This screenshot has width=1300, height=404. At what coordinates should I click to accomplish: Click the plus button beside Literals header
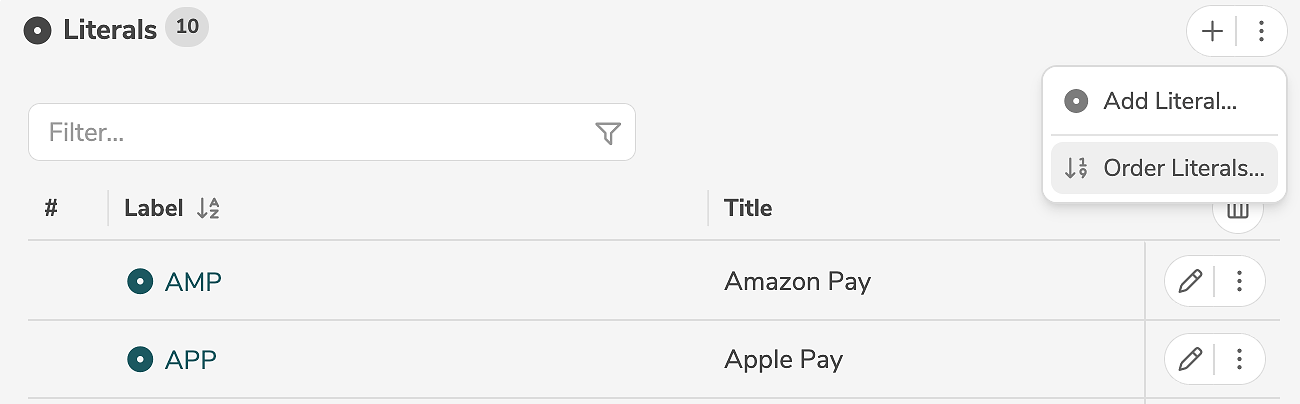point(1212,32)
